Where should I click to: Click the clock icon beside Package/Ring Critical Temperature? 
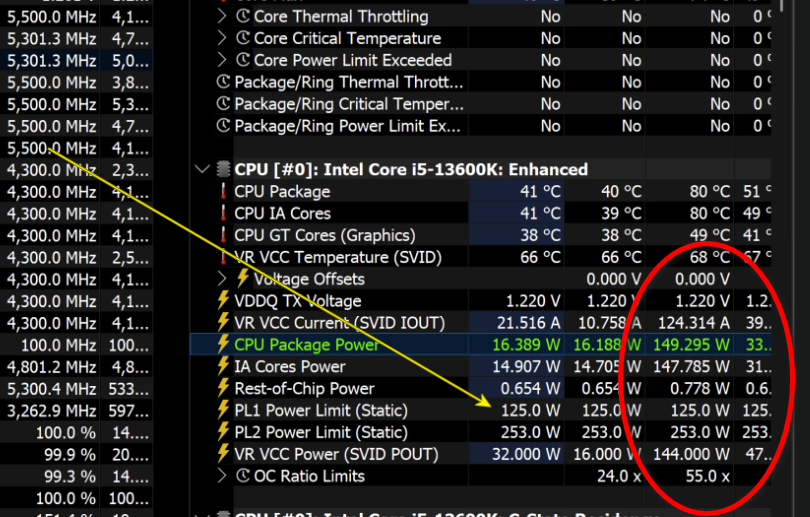point(223,104)
